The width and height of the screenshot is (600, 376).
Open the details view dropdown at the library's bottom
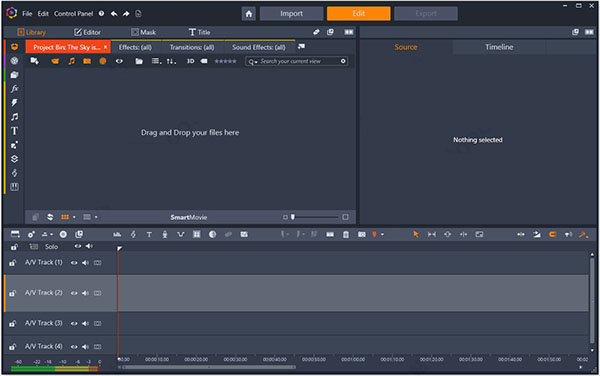pos(96,217)
